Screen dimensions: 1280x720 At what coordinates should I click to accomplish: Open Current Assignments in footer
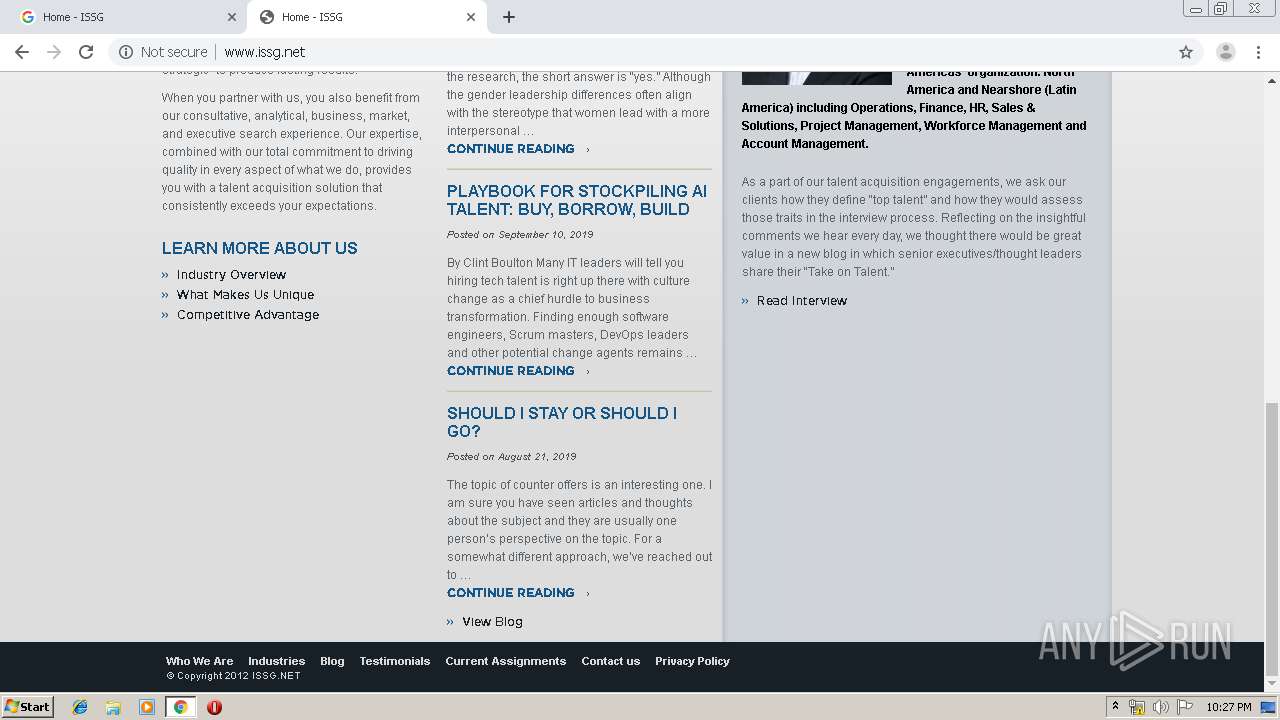tap(506, 661)
